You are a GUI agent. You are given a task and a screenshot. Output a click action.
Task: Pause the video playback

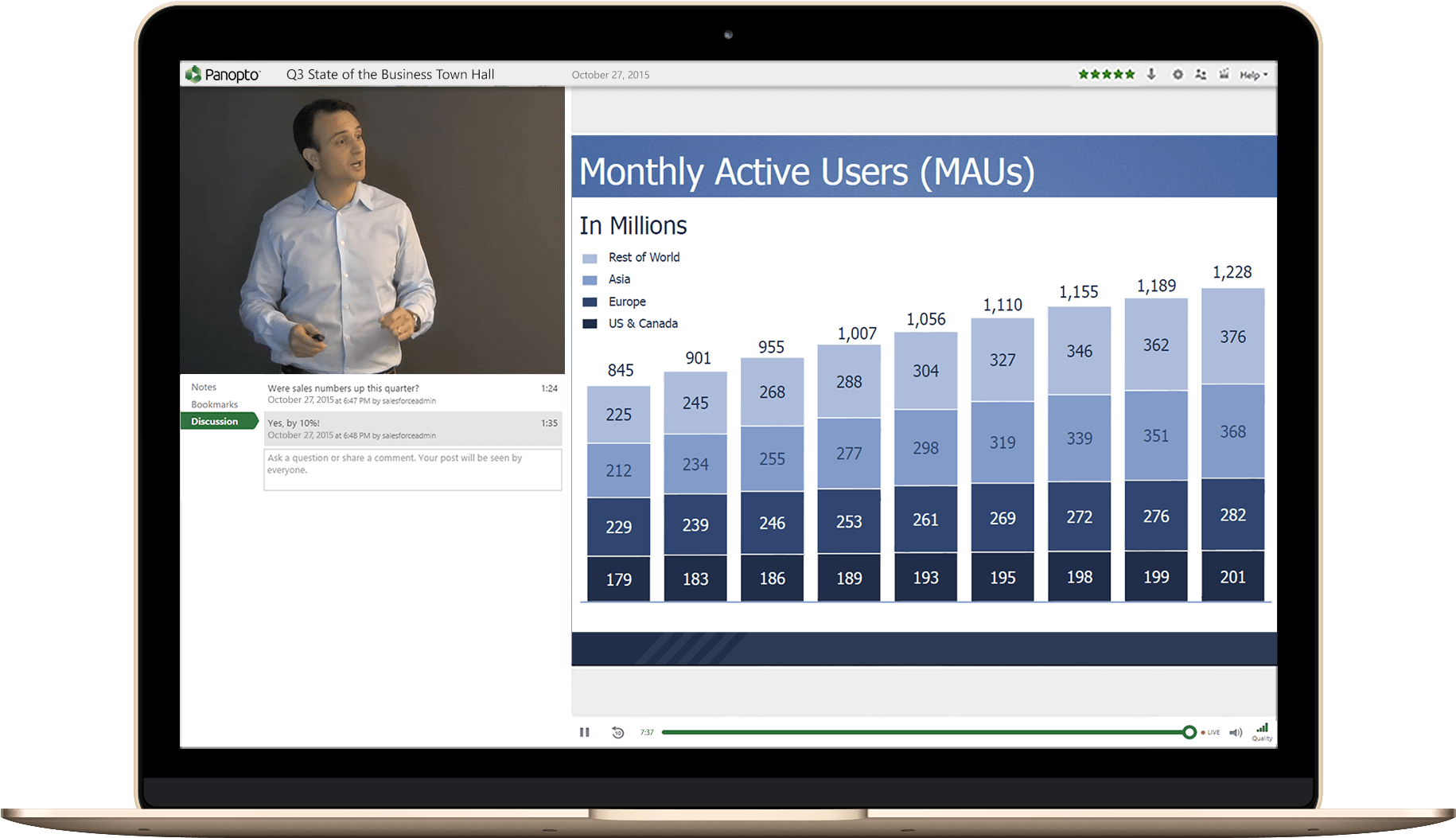click(585, 732)
